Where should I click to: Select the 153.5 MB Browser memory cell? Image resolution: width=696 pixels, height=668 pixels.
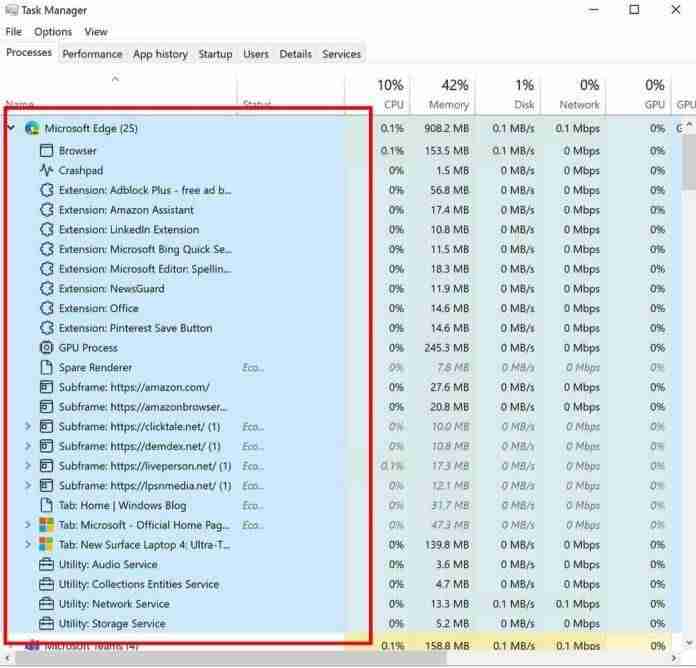pos(447,150)
